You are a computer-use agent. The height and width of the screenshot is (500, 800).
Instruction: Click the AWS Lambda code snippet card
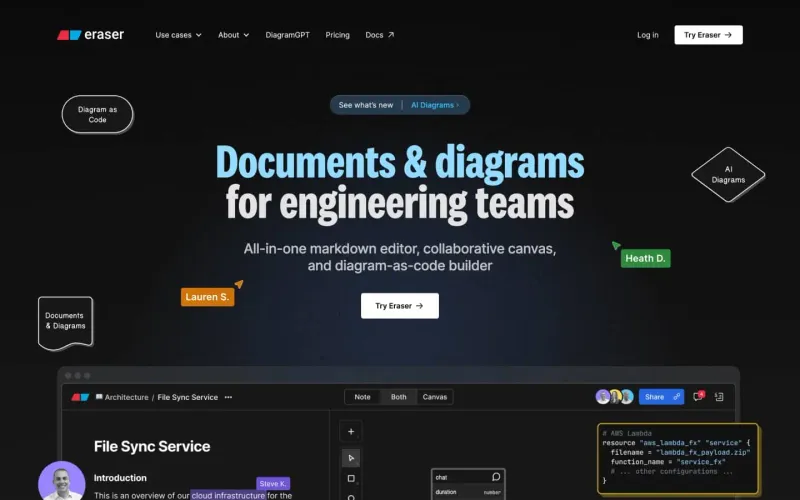tap(678, 458)
